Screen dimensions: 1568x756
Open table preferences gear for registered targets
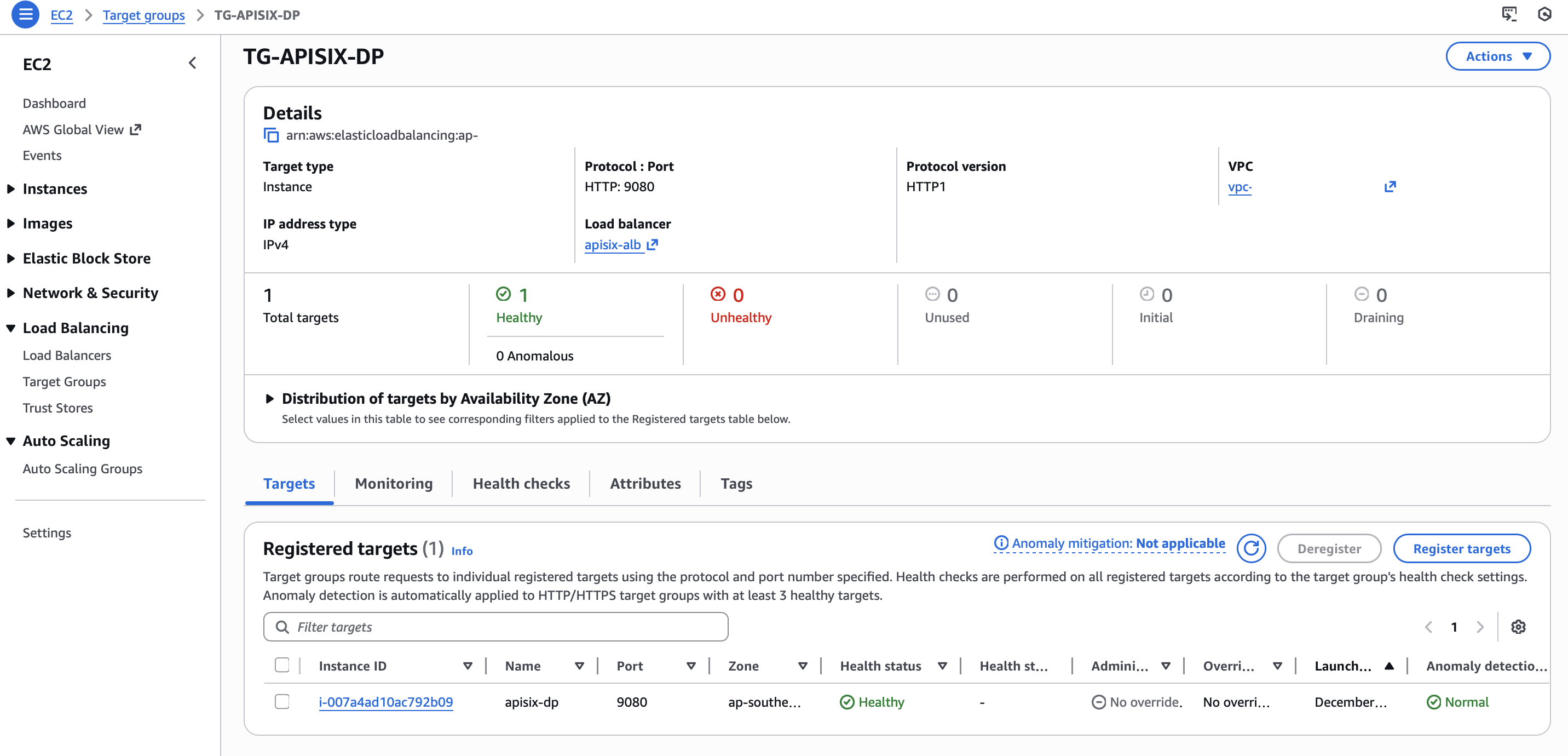(x=1518, y=626)
